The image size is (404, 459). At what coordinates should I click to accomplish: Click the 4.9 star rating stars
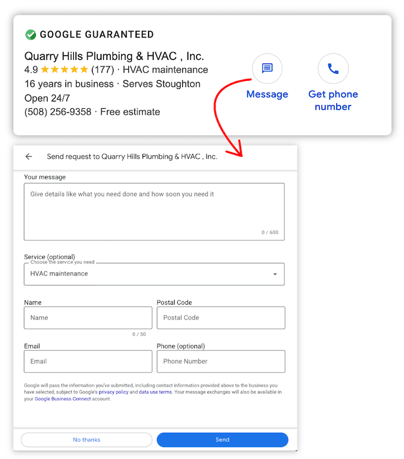[x=64, y=70]
